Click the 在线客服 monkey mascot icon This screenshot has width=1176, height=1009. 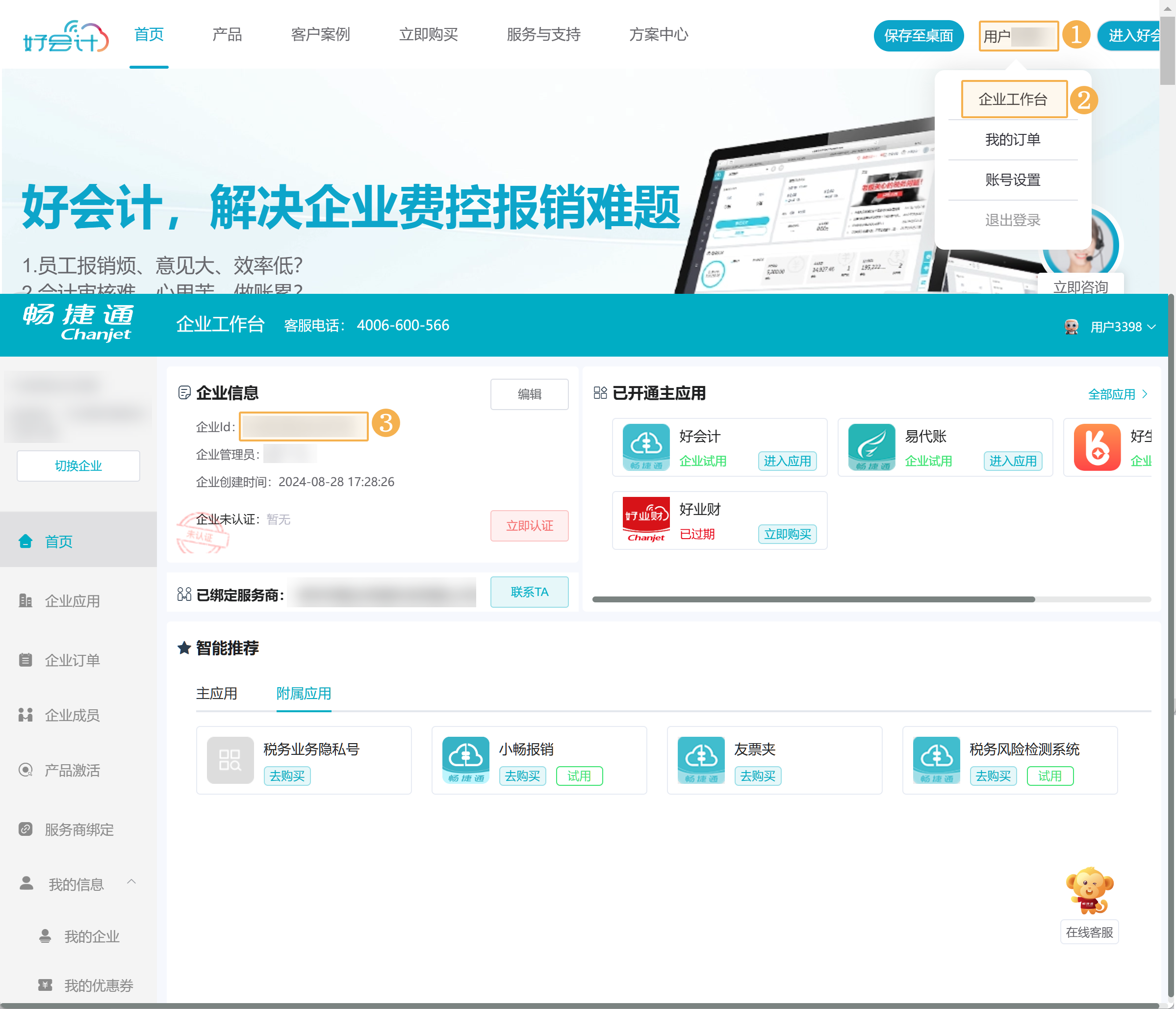pos(1089,890)
